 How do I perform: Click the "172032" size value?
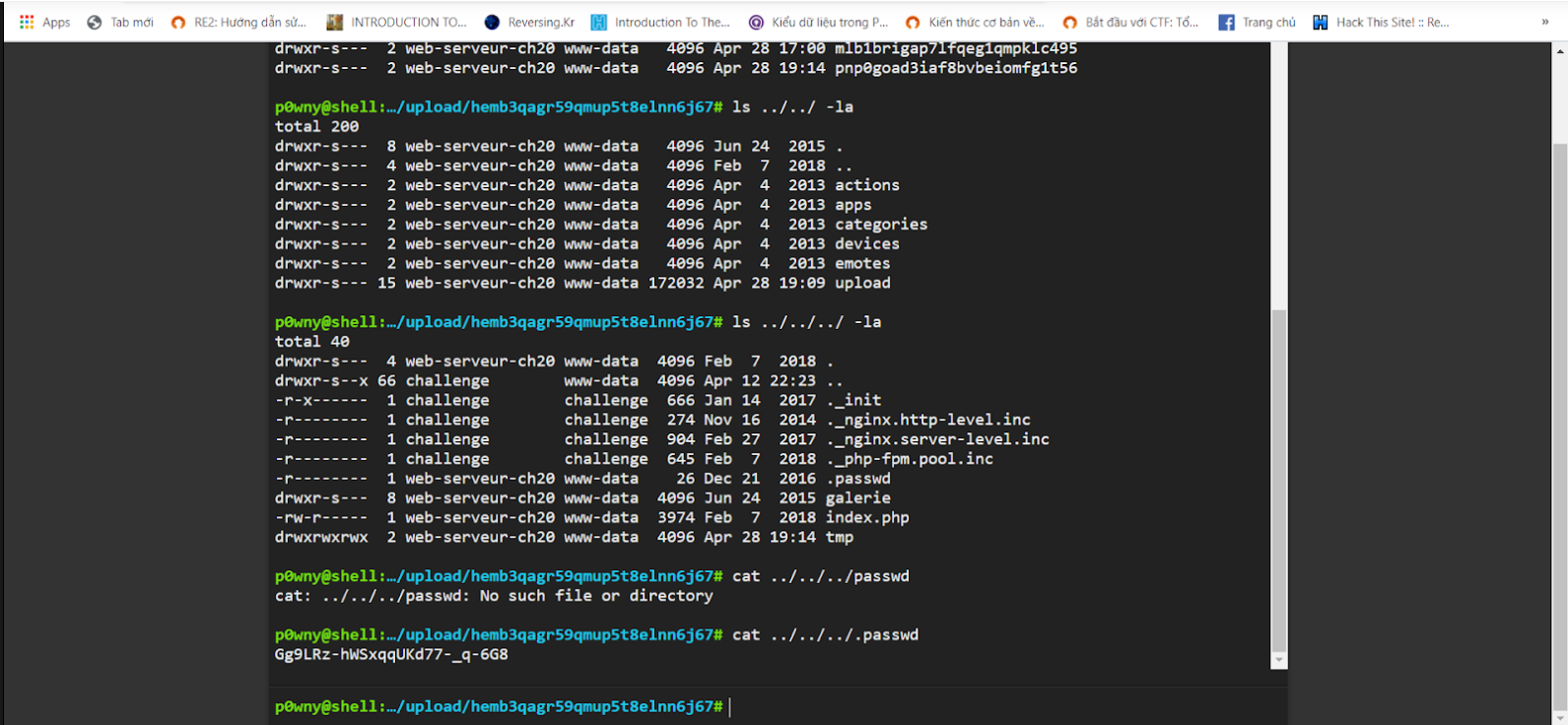[676, 284]
